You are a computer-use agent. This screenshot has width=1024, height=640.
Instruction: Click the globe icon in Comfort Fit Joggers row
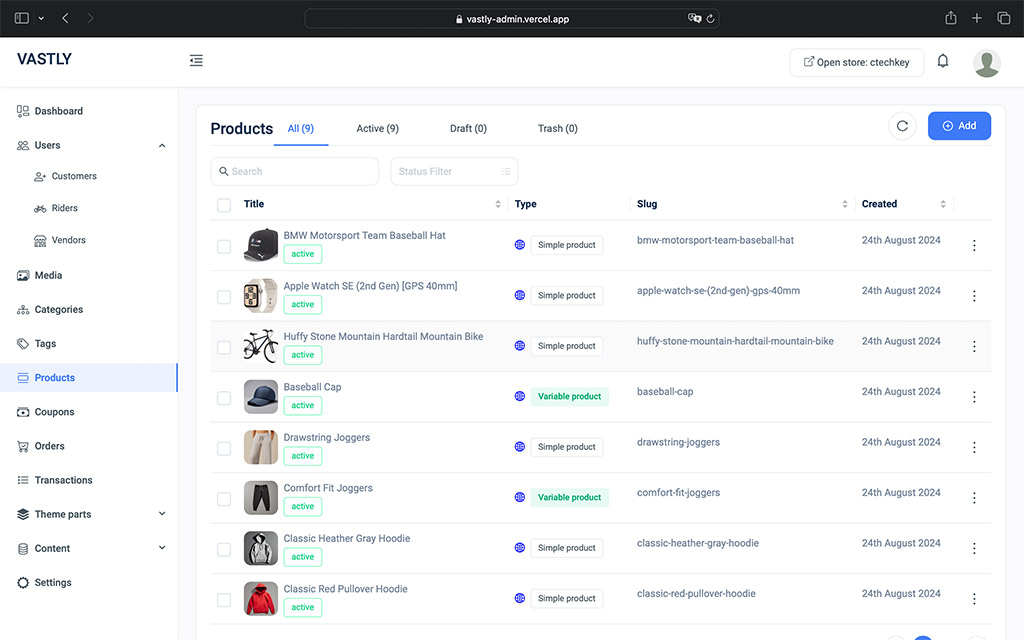point(520,497)
